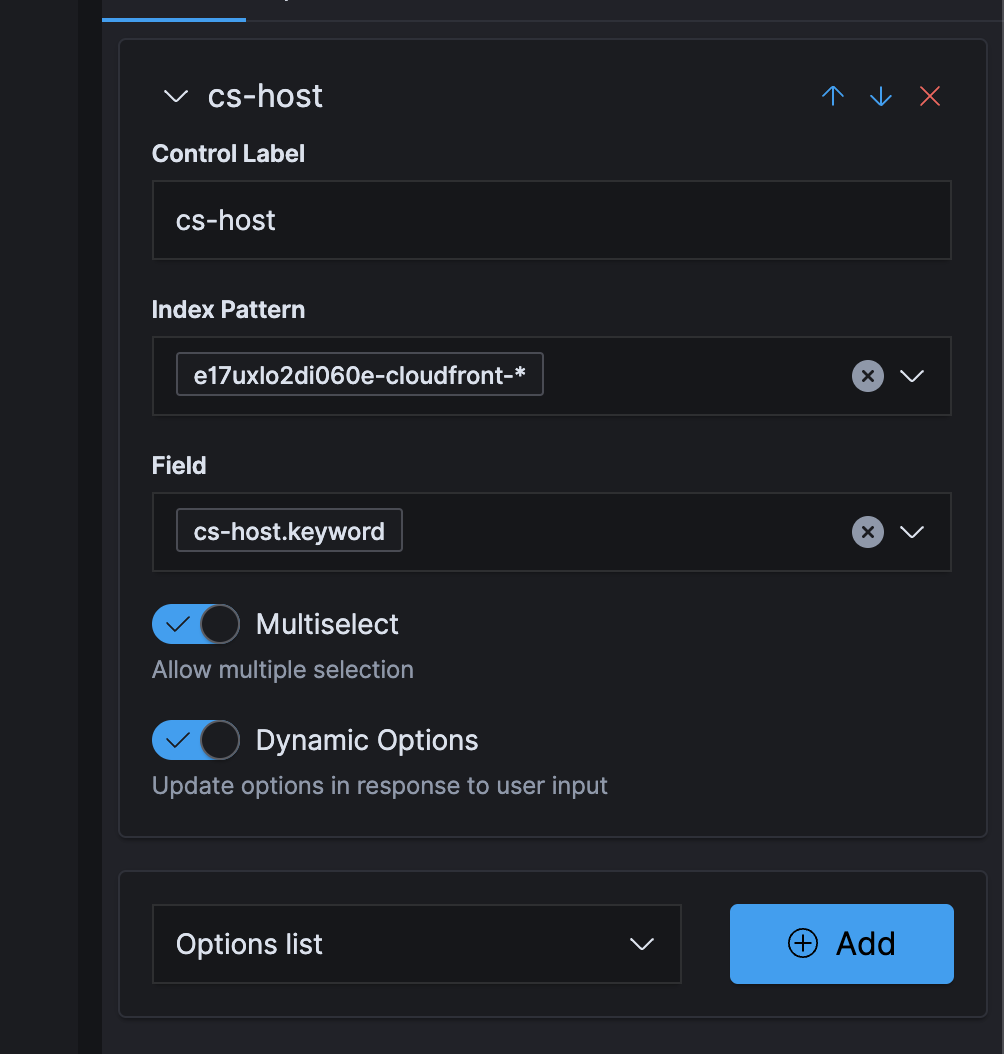Open the Index Pattern dropdown
This screenshot has height=1054, width=1004.
911,376
